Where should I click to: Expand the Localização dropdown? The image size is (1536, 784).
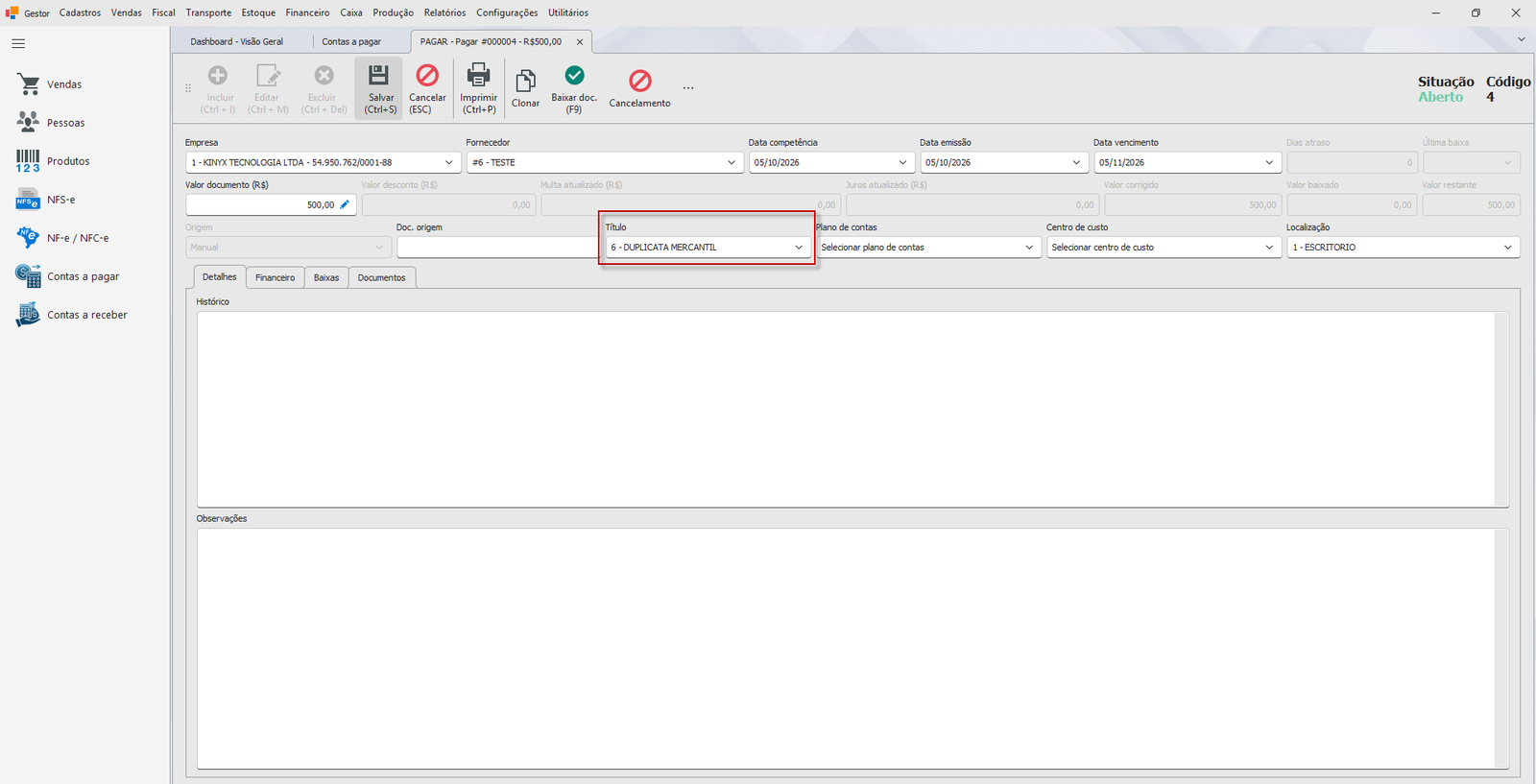1507,248
